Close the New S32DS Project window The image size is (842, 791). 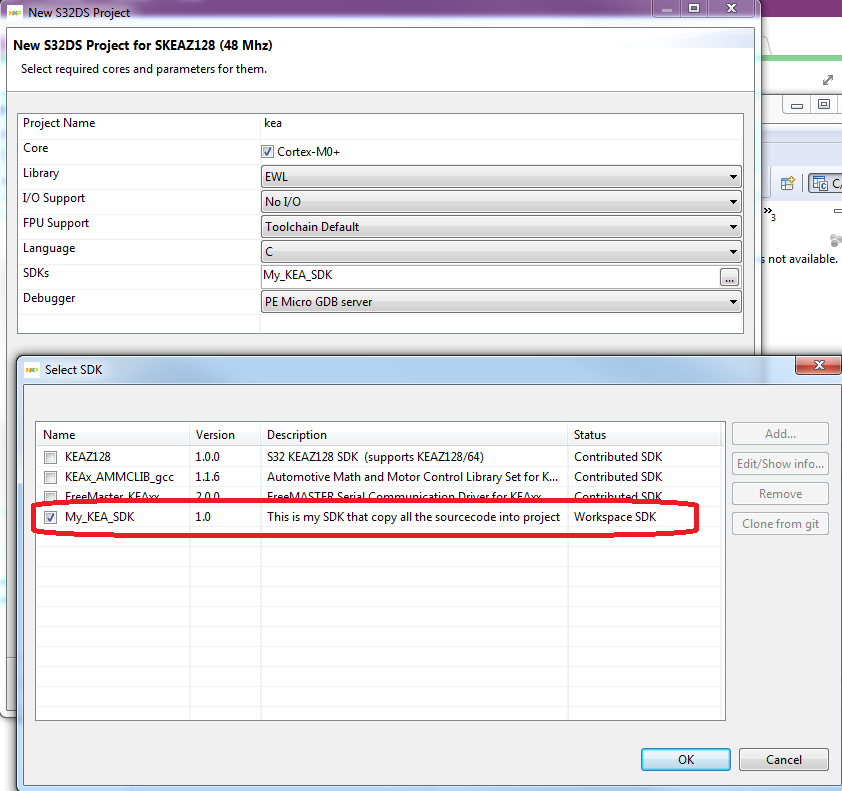click(731, 8)
